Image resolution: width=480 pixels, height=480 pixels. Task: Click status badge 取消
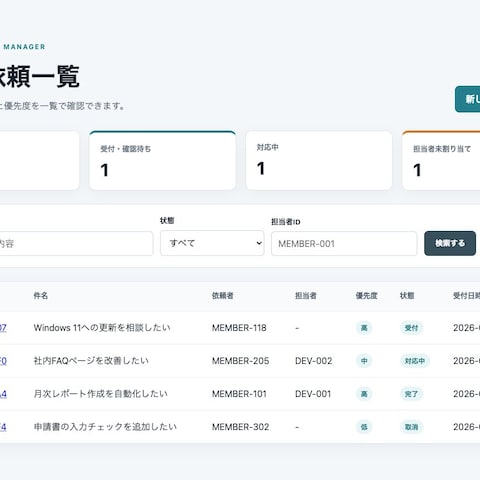click(x=411, y=427)
